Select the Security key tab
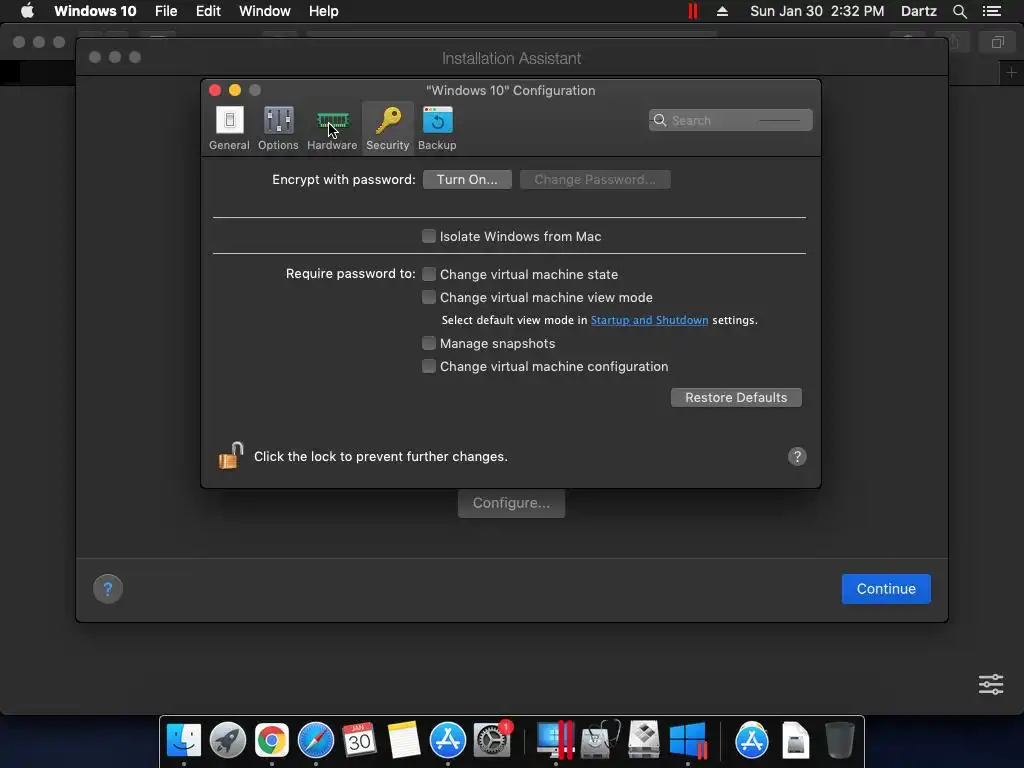 [x=387, y=128]
